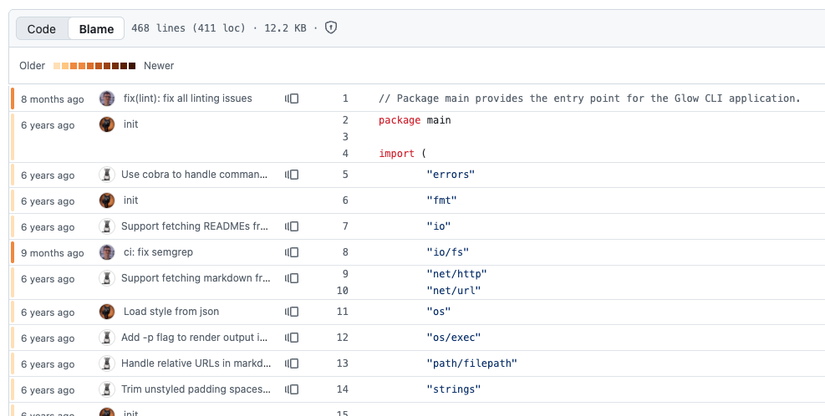This screenshot has height=416, width=825.
Task: Open commit 'ci: fix semgrep'
Action: (158, 252)
